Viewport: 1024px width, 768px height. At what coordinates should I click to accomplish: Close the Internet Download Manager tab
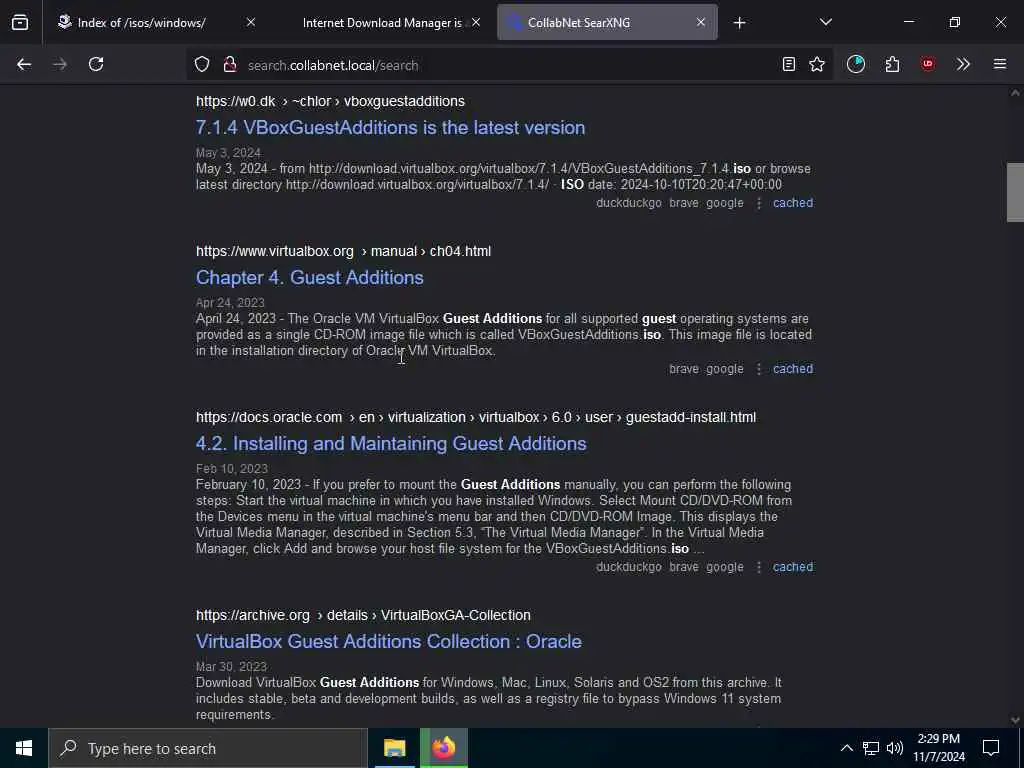[x=476, y=22]
